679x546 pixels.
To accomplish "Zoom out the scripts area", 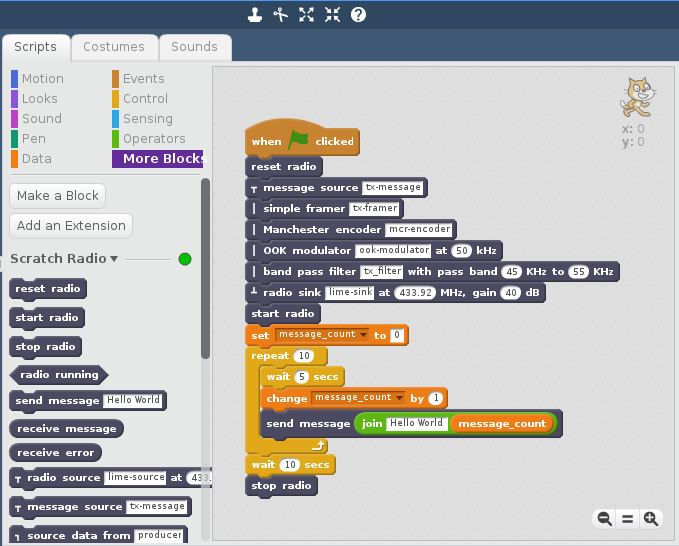I will (x=605, y=518).
